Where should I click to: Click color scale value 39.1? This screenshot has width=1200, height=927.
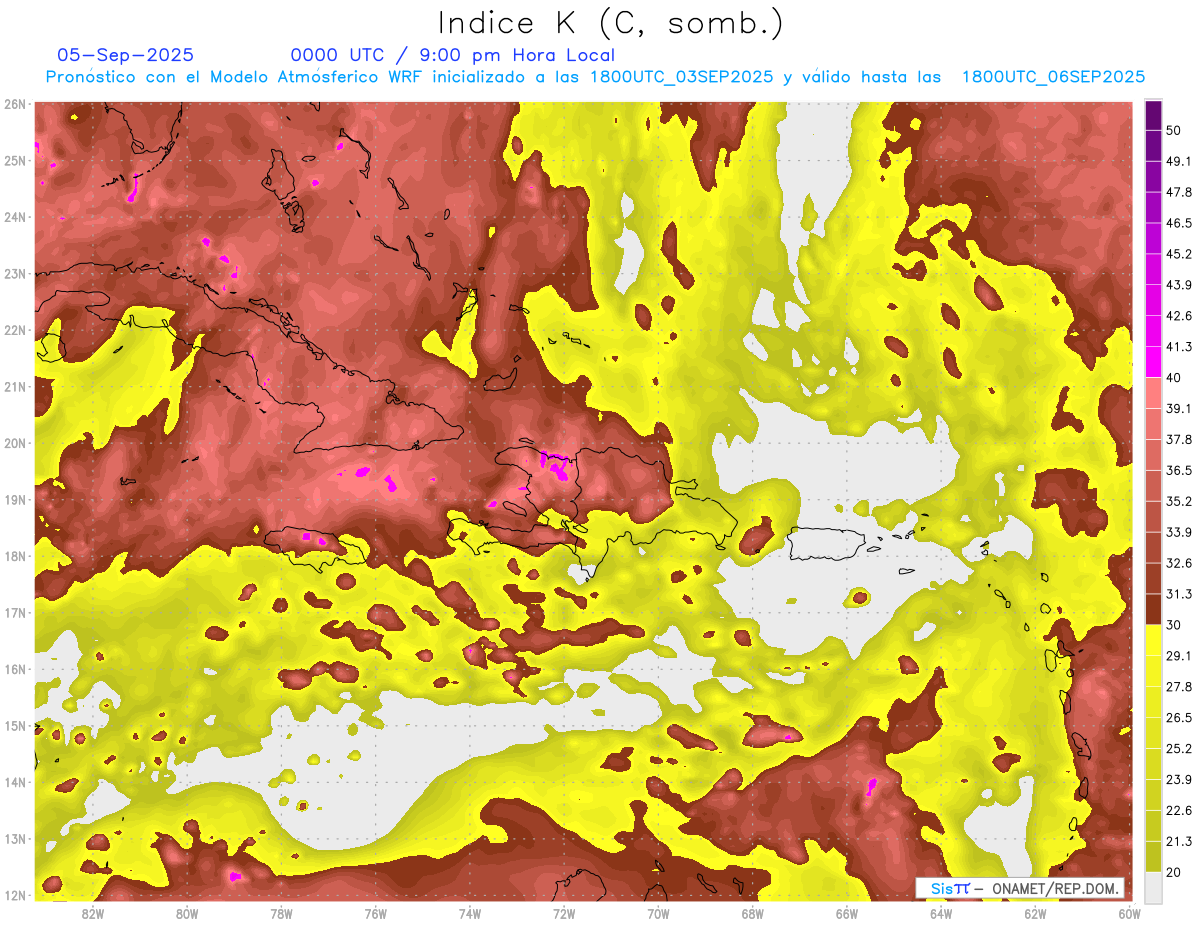click(1178, 408)
